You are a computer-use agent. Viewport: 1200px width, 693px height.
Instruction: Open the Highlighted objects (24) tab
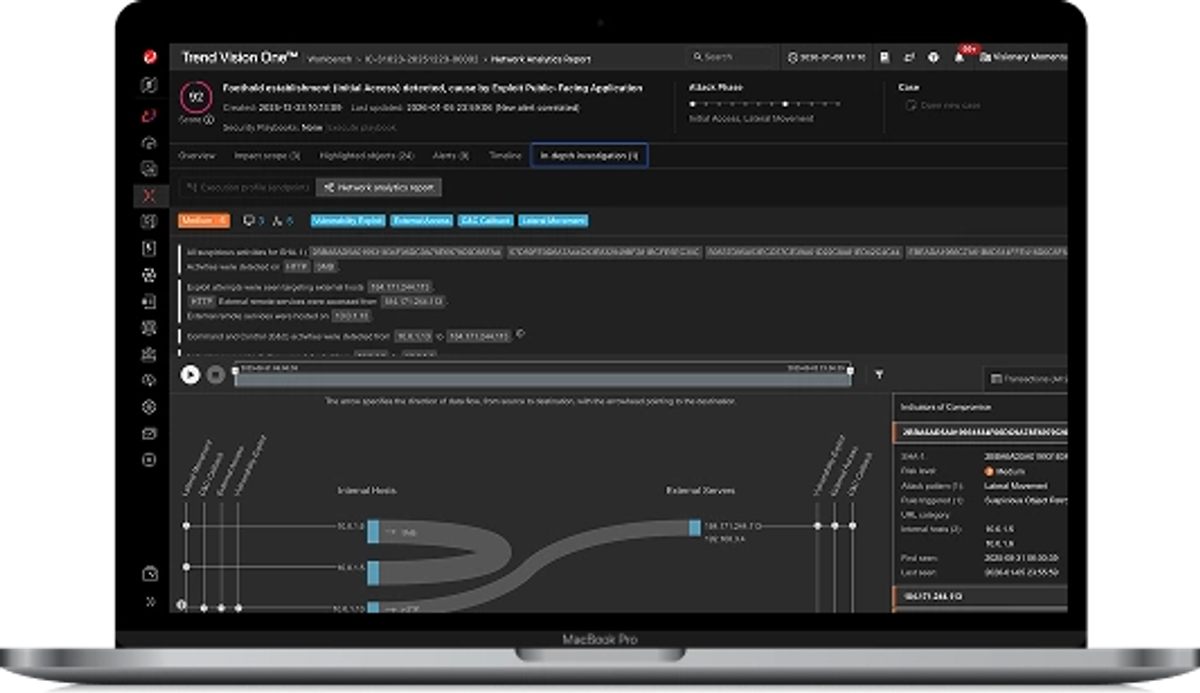[367, 156]
